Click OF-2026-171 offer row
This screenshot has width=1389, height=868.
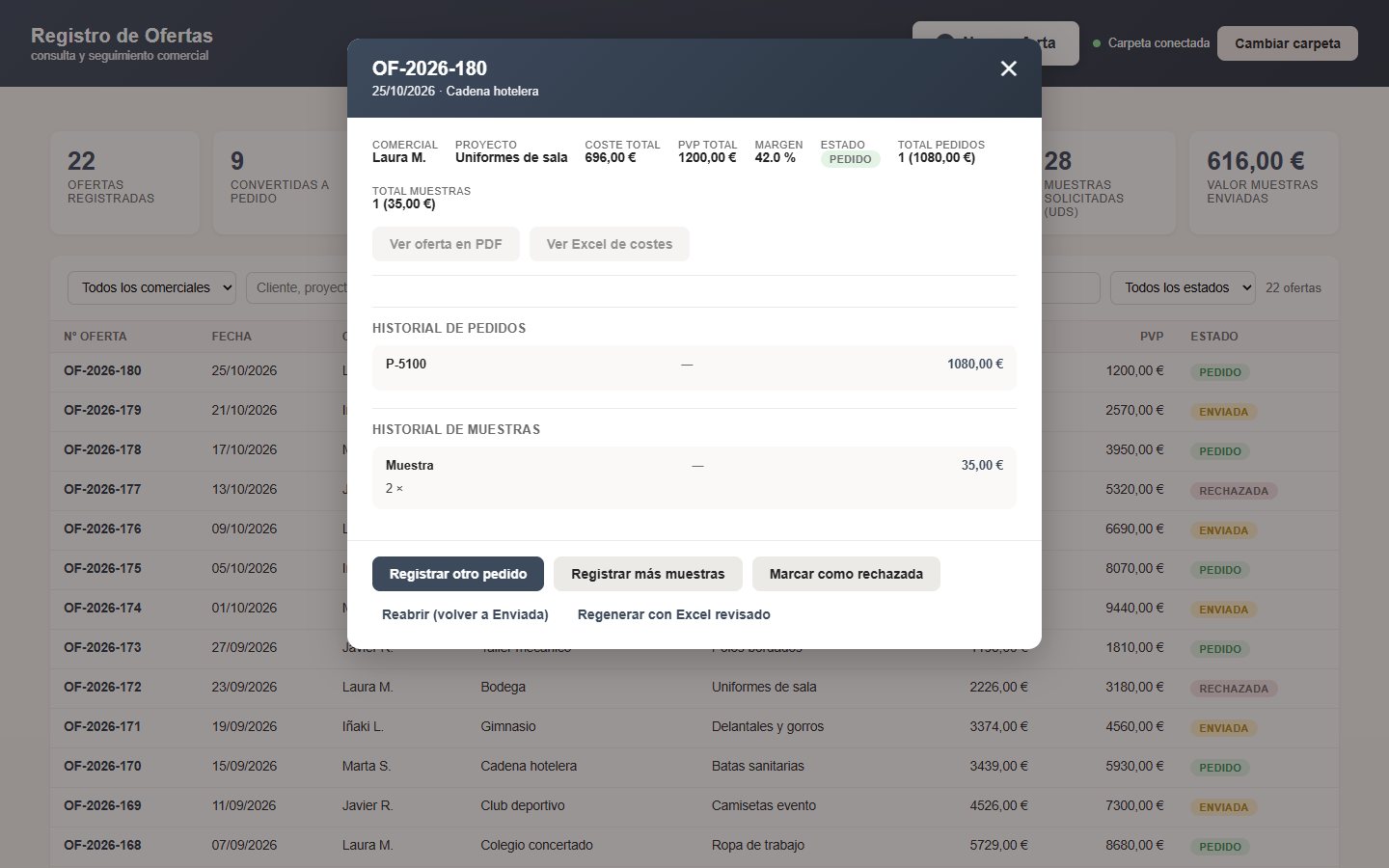point(694,727)
